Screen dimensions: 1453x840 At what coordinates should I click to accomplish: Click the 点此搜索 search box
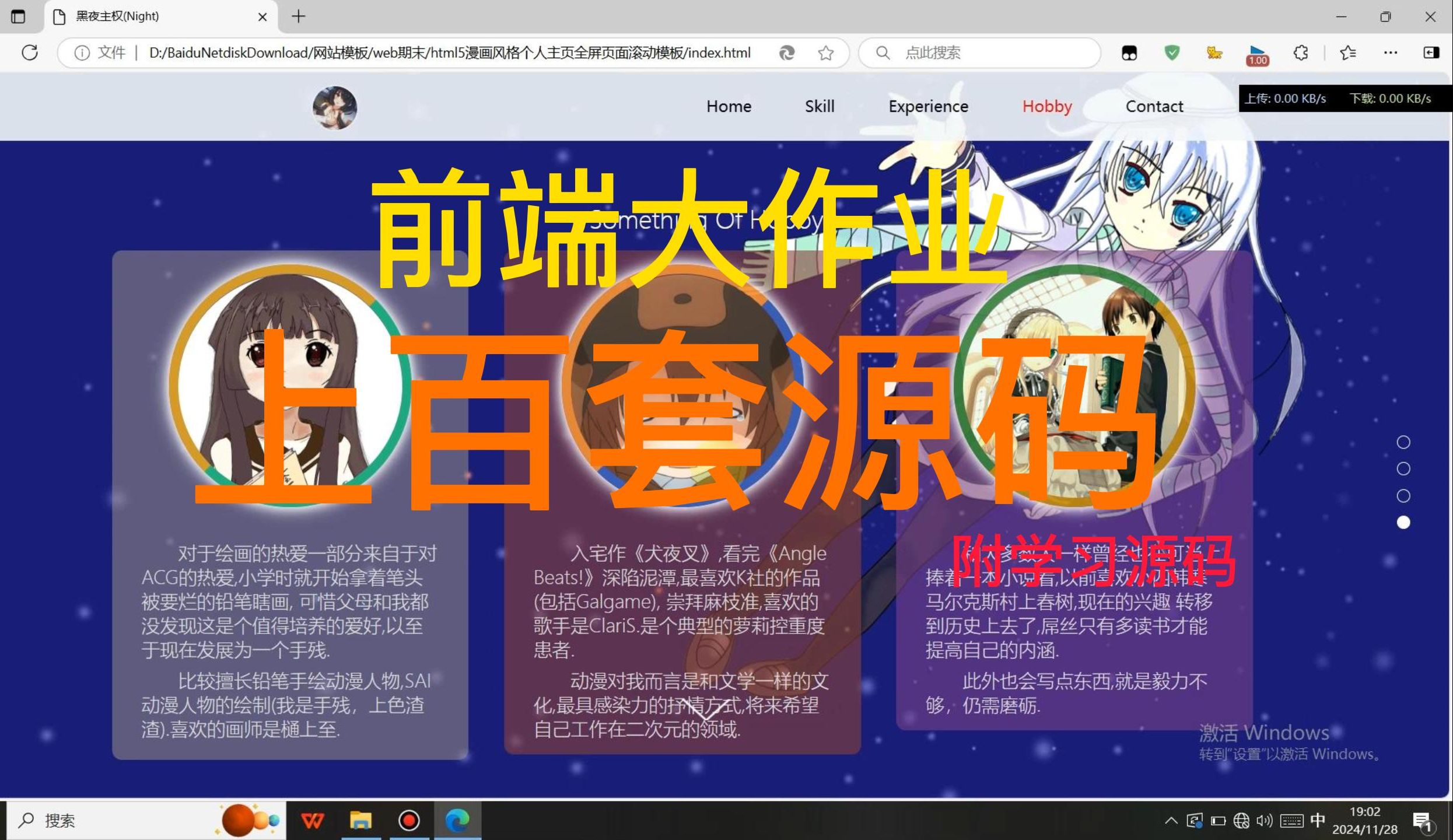(980, 53)
